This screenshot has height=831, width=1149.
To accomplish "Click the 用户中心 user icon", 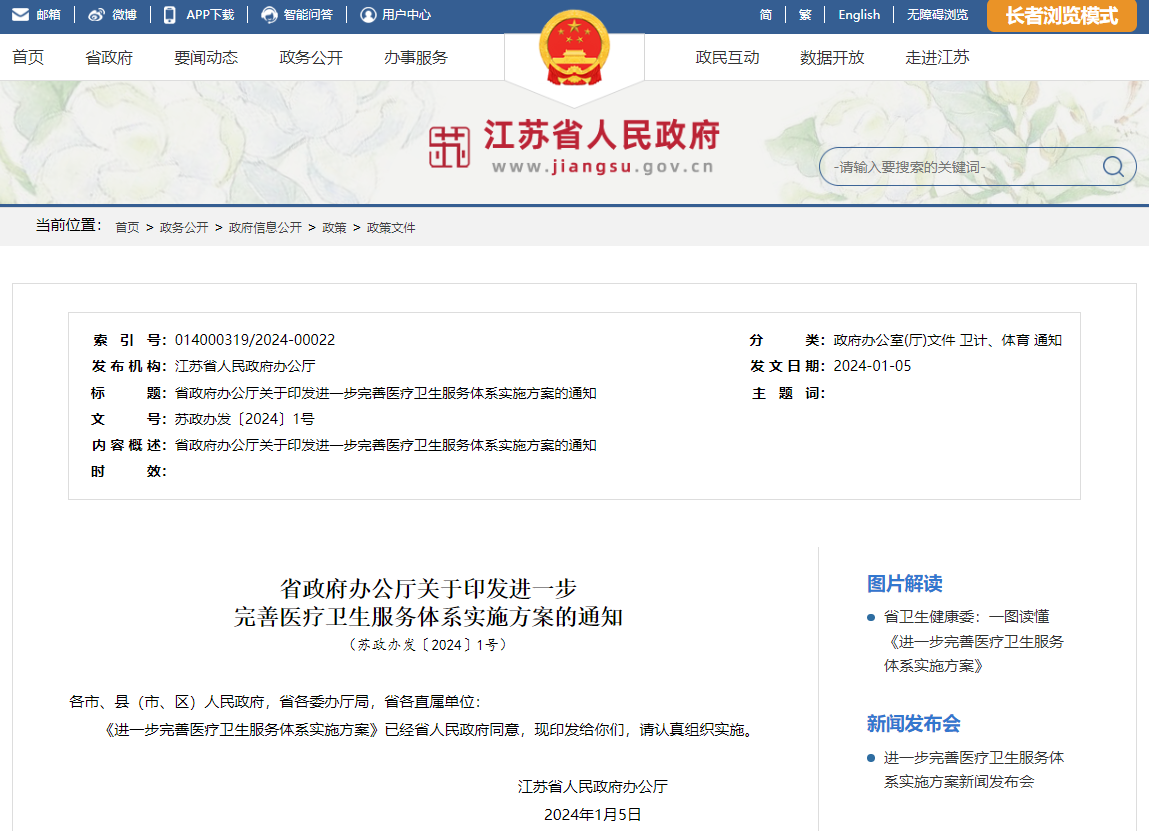I will (368, 15).
